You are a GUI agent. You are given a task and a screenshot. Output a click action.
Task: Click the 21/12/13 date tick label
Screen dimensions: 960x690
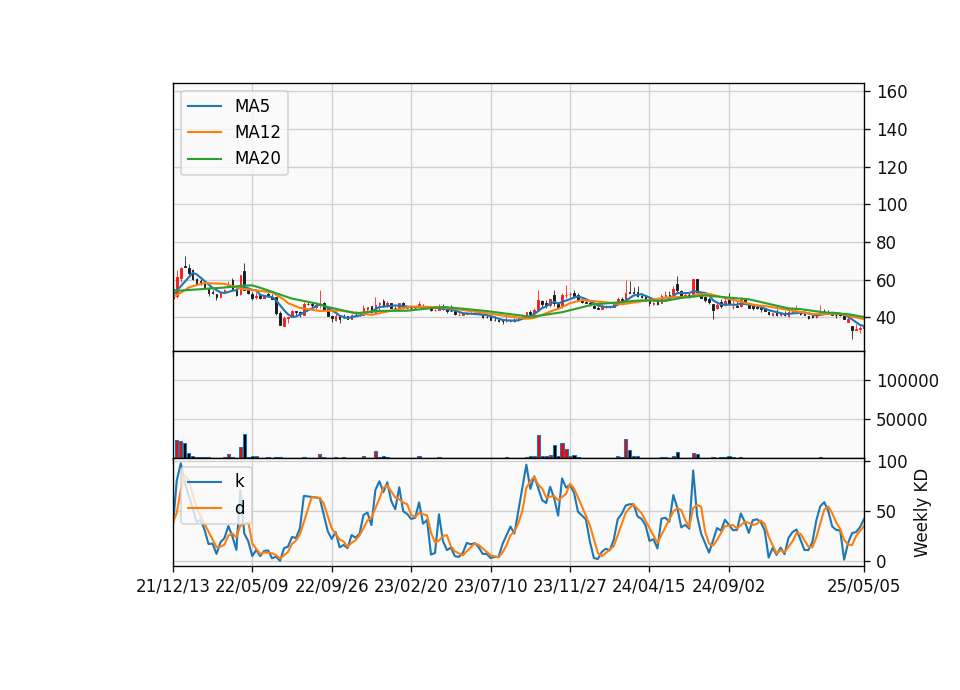(x=173, y=586)
